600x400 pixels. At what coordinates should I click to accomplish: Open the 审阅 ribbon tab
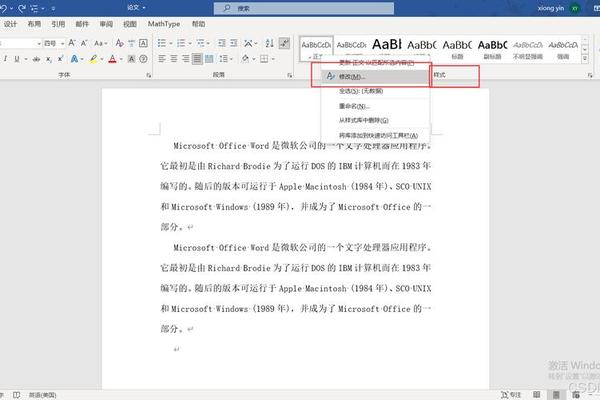[x=106, y=24]
